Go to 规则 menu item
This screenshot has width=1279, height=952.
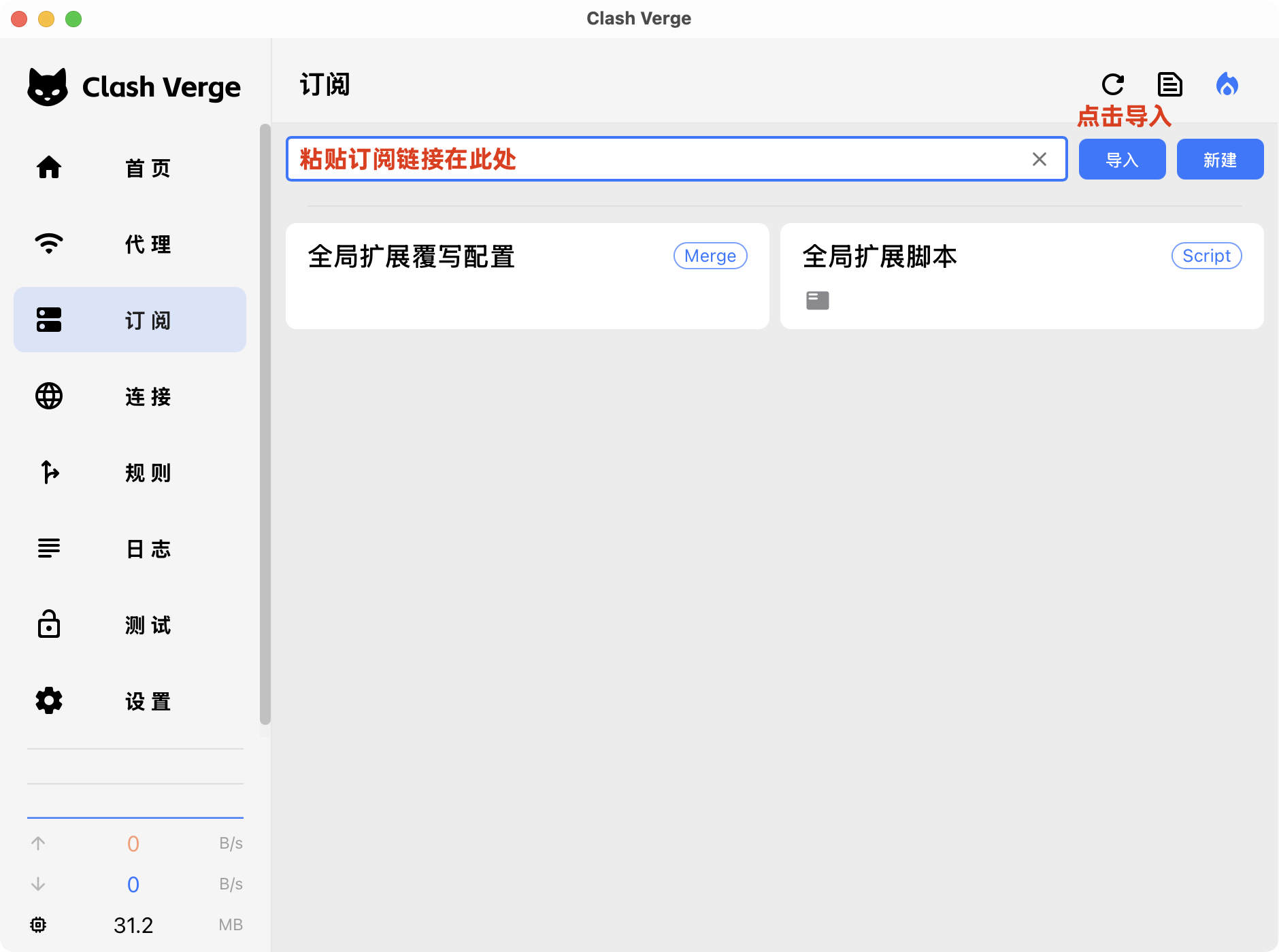click(x=130, y=472)
